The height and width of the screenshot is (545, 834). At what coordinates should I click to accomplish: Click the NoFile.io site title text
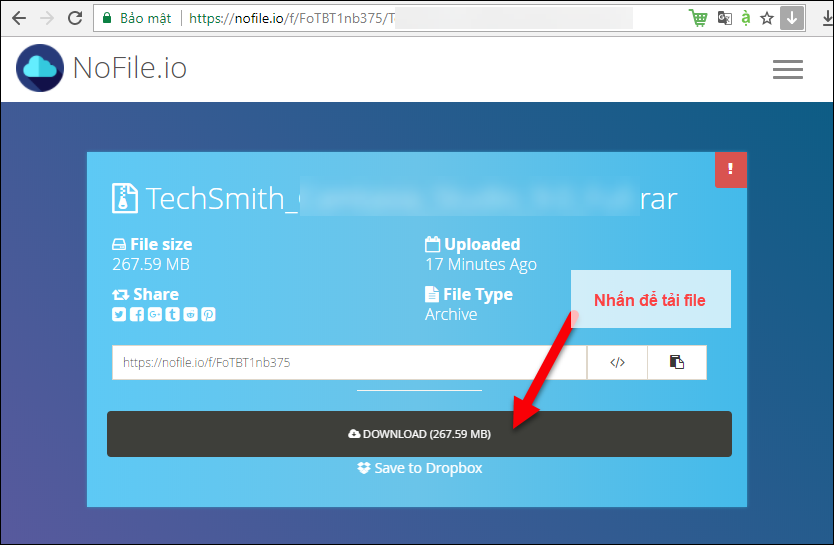pyautogui.click(x=130, y=68)
